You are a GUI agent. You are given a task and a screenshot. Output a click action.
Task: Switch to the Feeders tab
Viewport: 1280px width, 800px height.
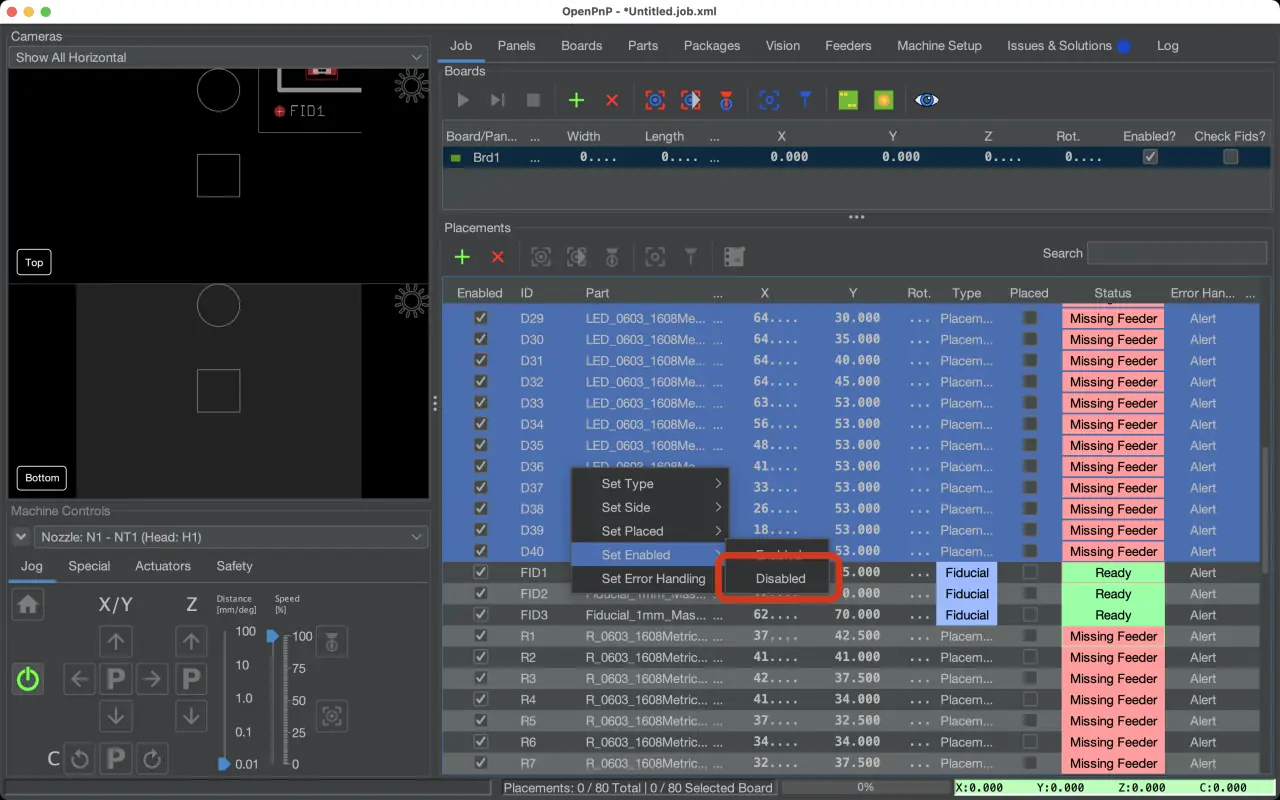pos(847,46)
